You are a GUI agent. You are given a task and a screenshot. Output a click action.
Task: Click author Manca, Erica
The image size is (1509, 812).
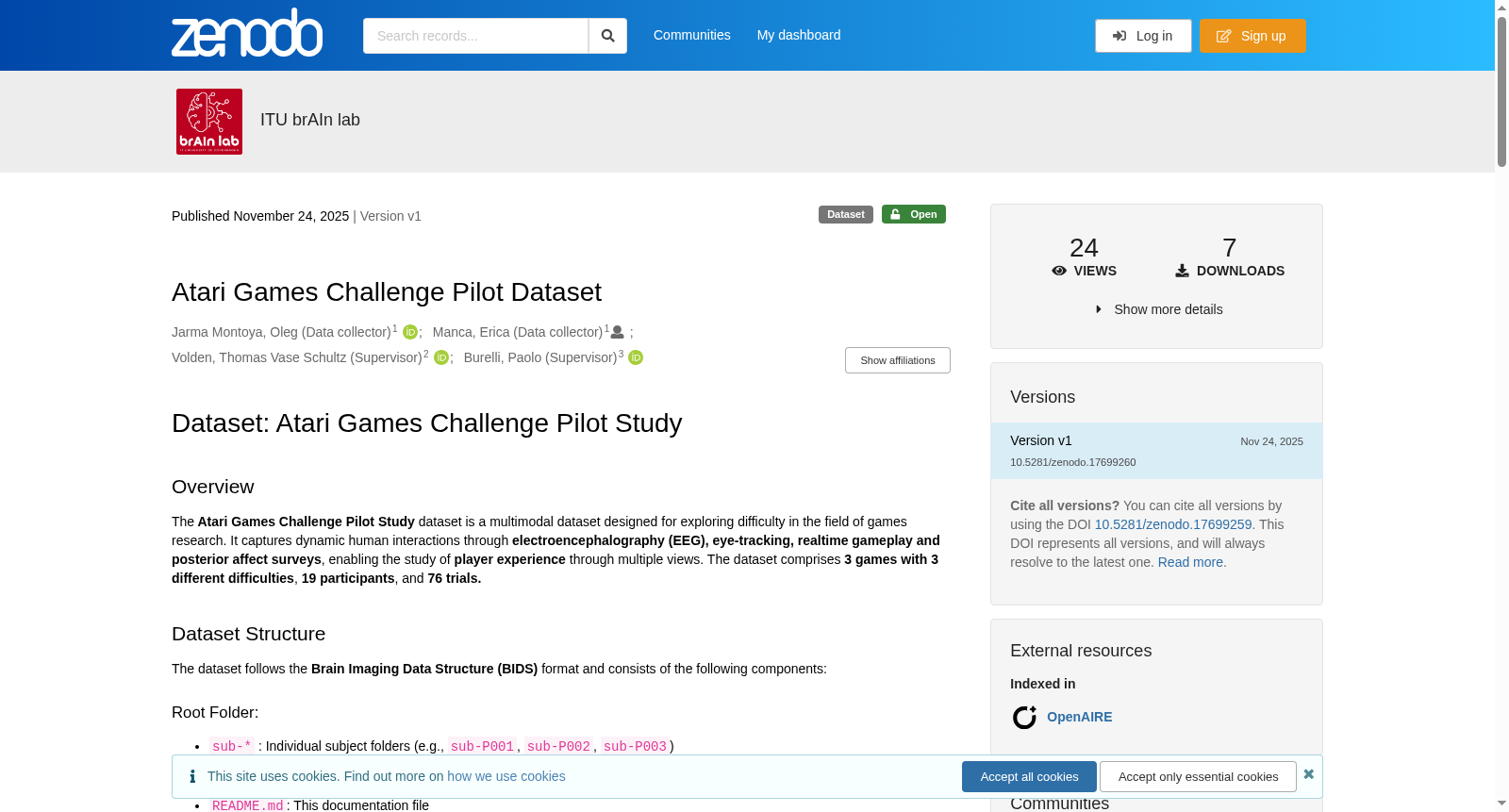(518, 332)
